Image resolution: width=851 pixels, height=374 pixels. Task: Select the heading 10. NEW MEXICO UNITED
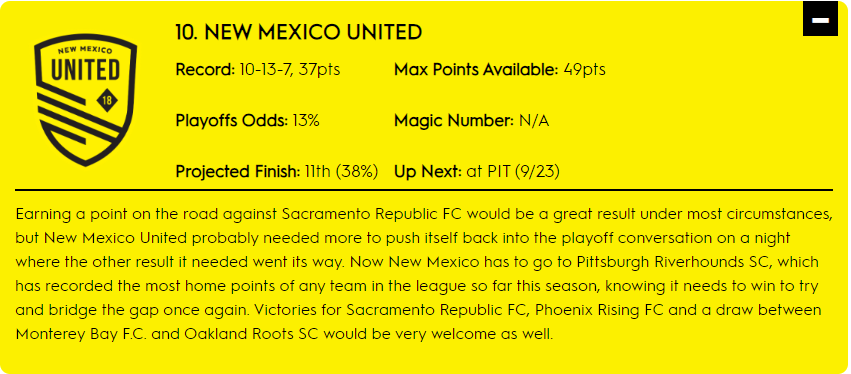[299, 33]
